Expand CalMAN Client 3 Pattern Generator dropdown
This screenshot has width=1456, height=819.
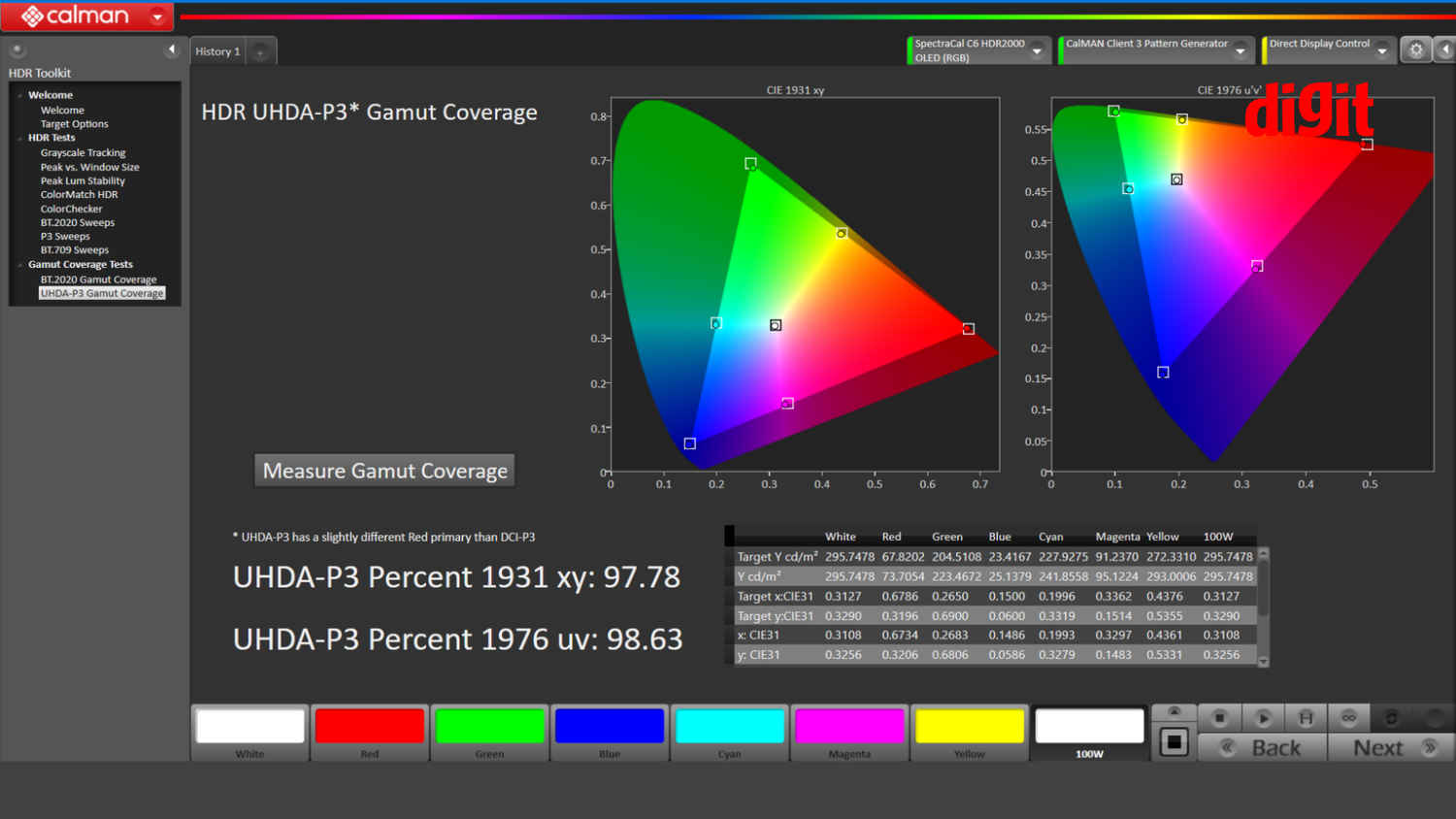coord(1241,51)
